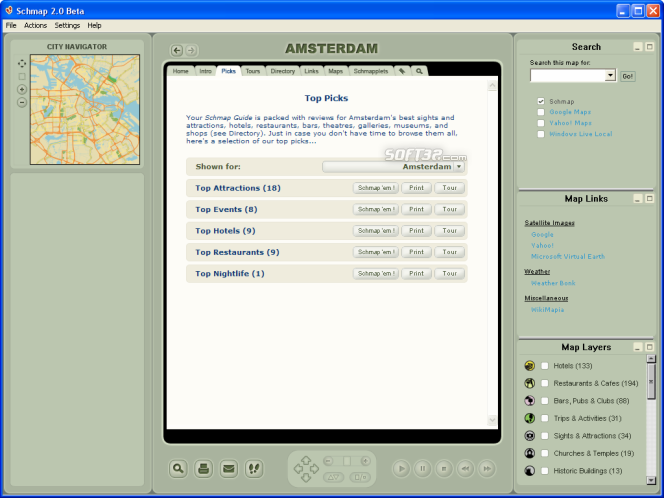
Task: Pan map down with down arrow
Action: tap(306, 478)
